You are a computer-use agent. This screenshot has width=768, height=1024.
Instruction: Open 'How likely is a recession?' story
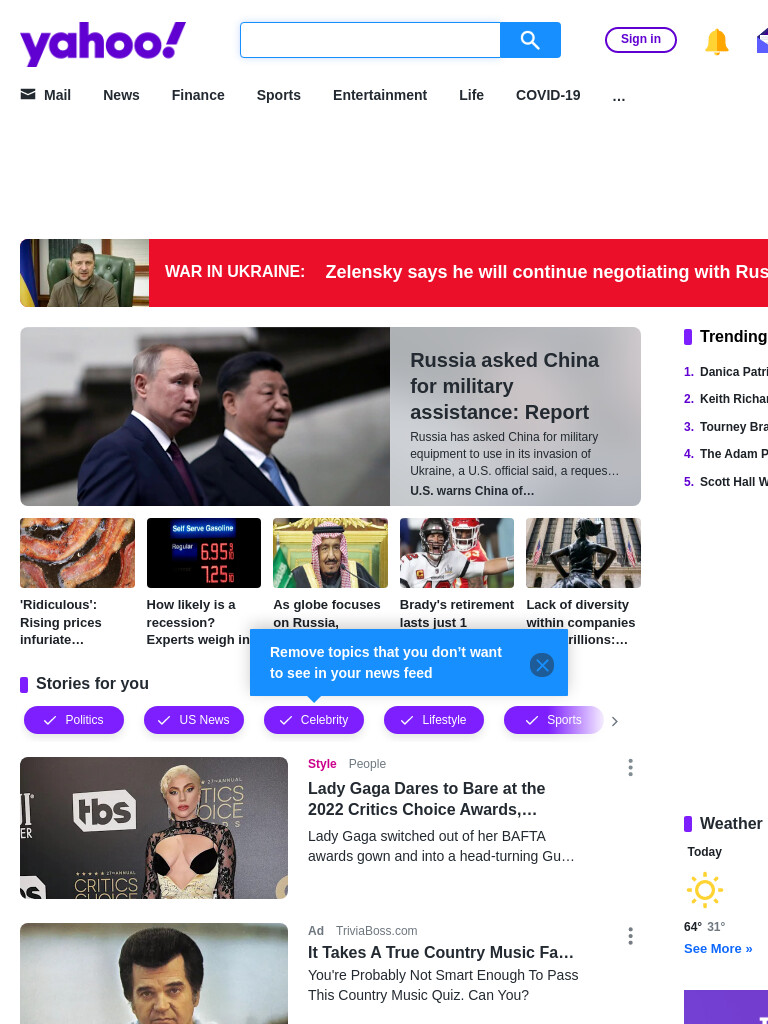pos(198,622)
